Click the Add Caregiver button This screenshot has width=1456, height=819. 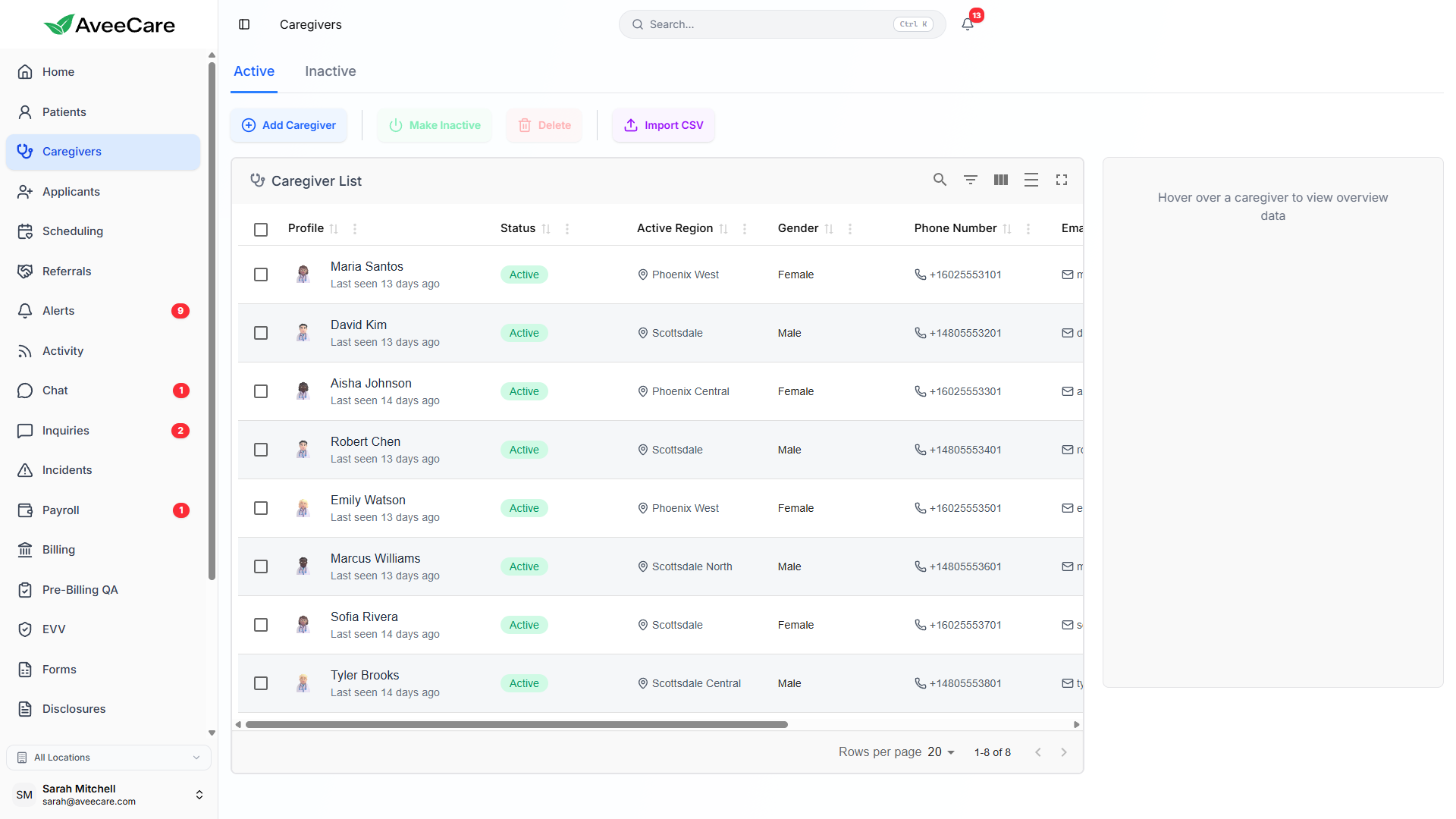(288, 125)
